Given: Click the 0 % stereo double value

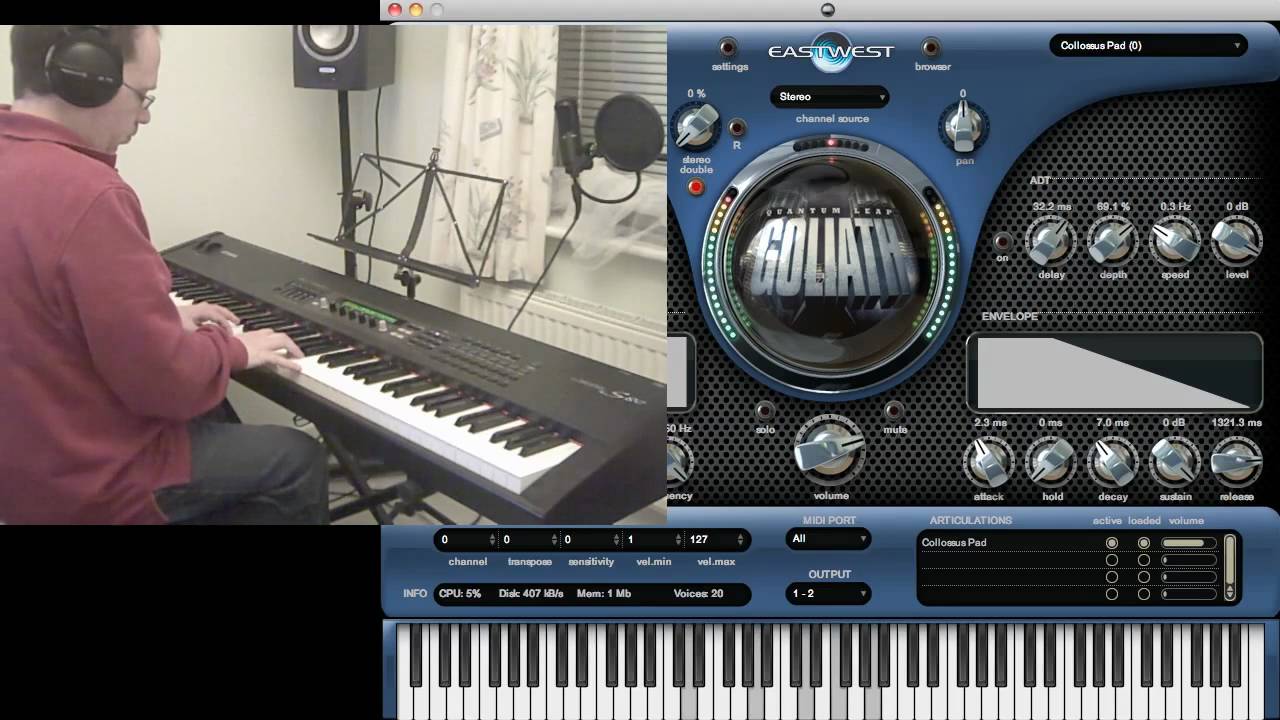Looking at the screenshot, I should 696,93.
